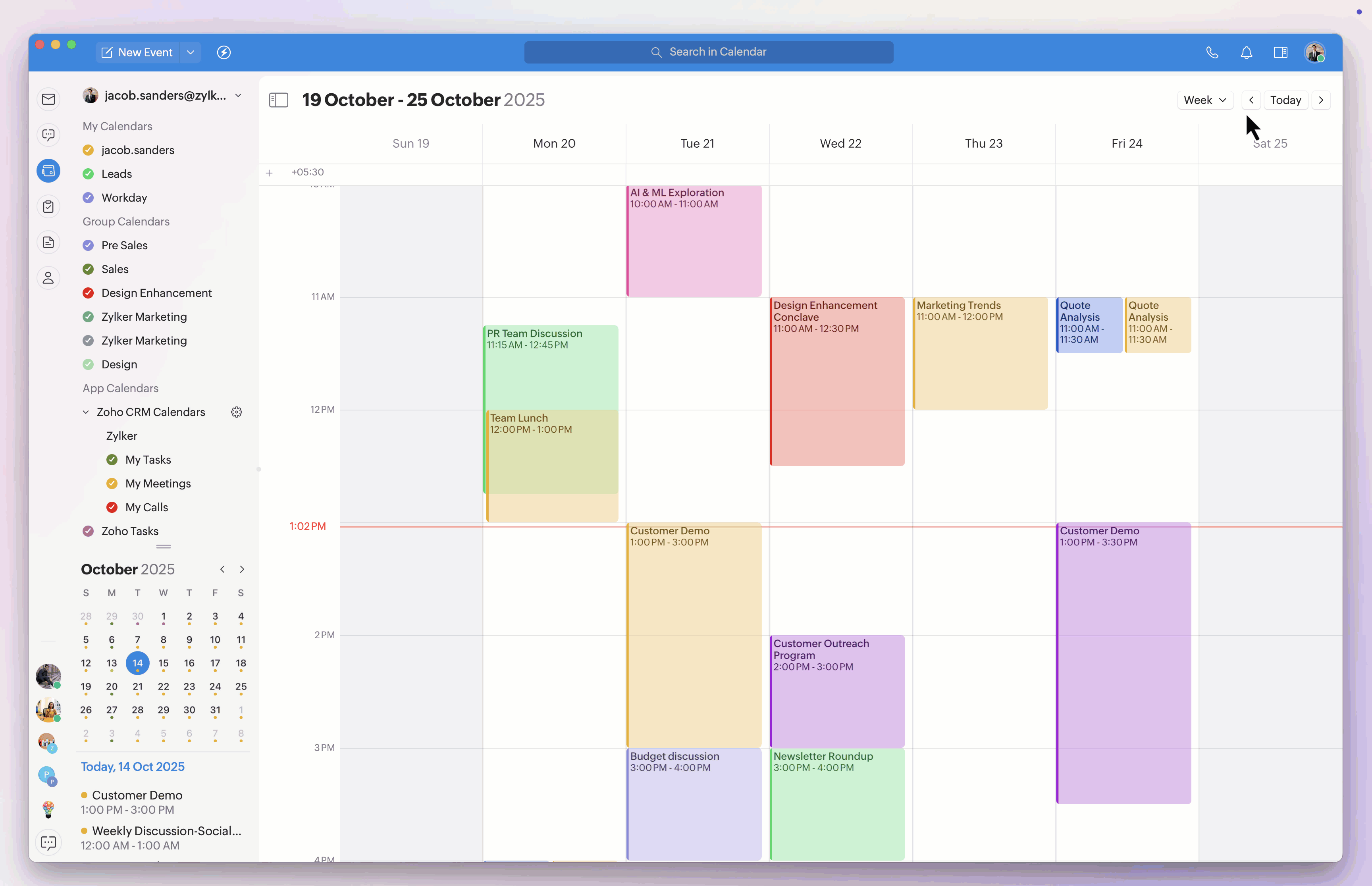The height and width of the screenshot is (886, 1372).
Task: Toggle the calendar sidebar panel icon
Action: click(278, 100)
